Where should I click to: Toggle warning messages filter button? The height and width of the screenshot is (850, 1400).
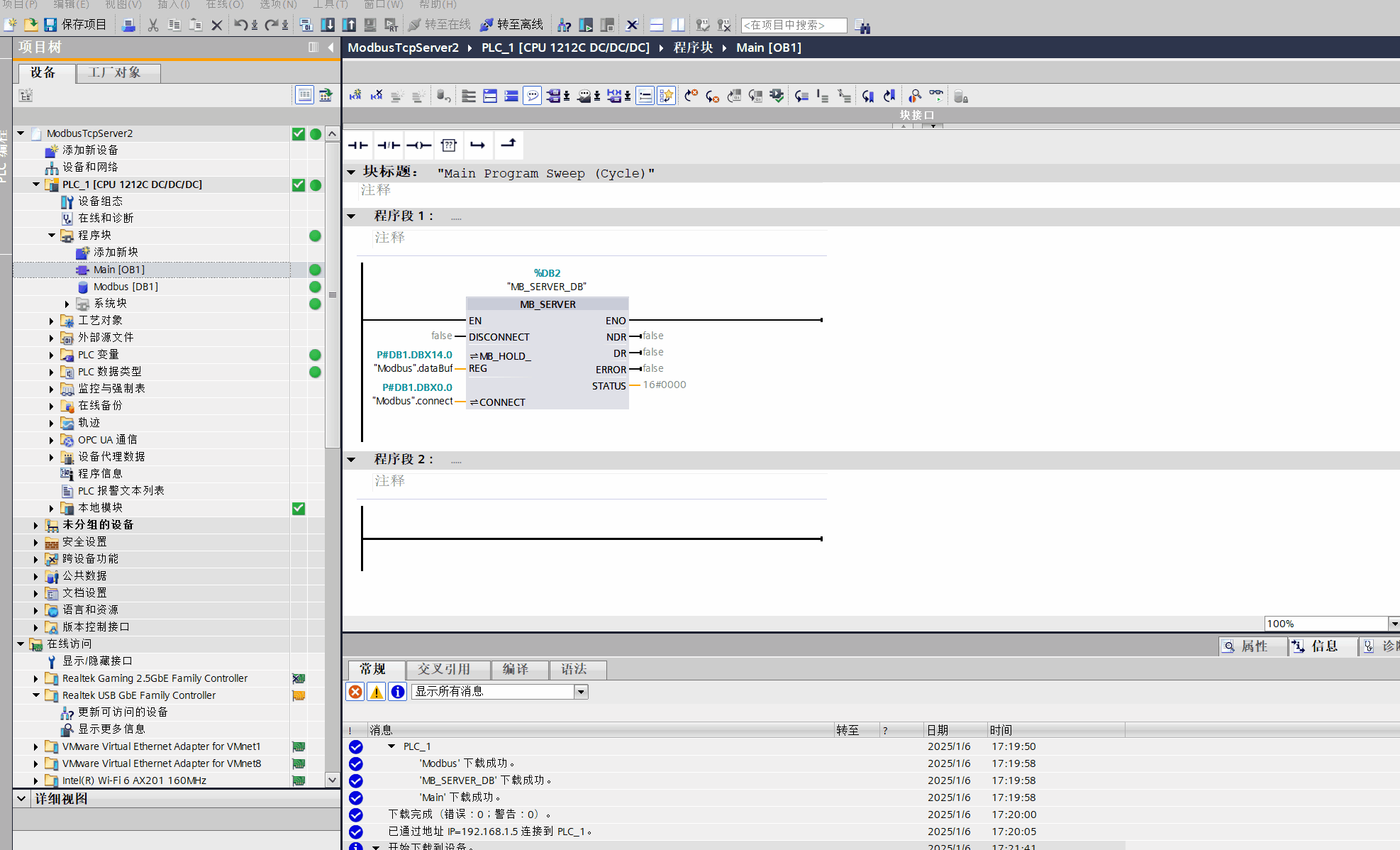(x=377, y=692)
